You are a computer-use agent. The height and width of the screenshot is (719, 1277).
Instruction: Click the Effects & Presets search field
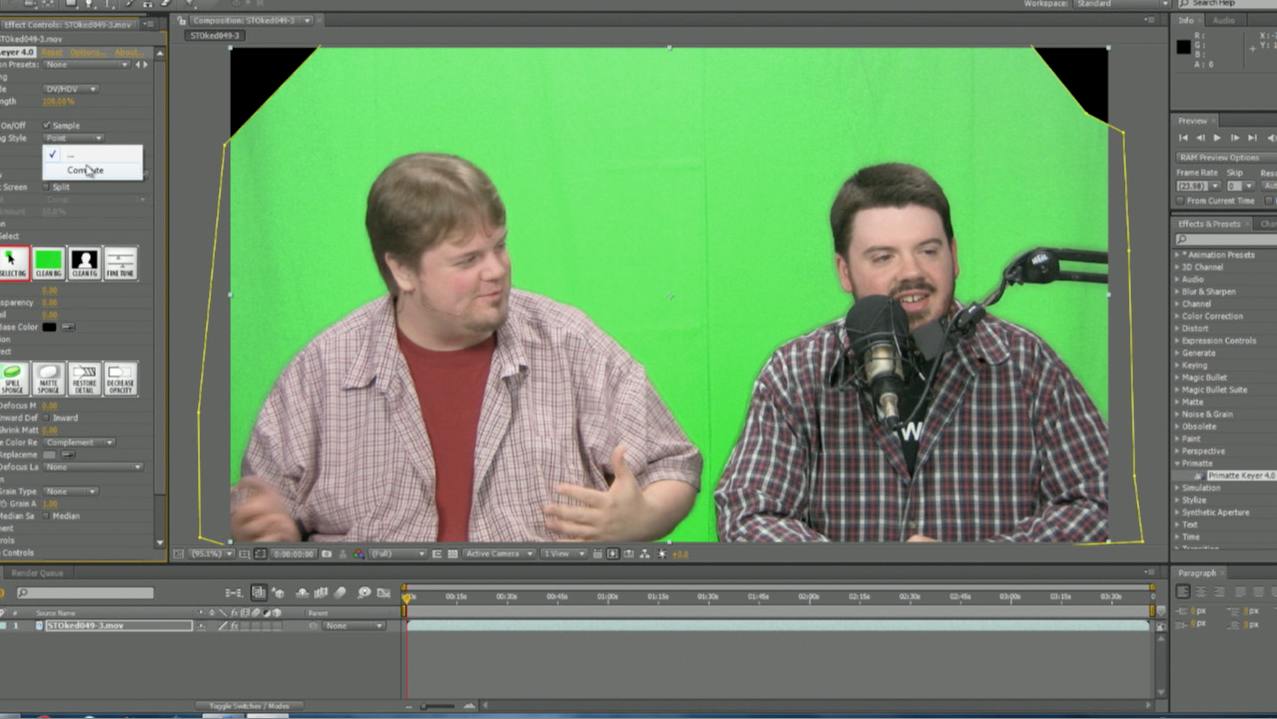tap(1226, 240)
